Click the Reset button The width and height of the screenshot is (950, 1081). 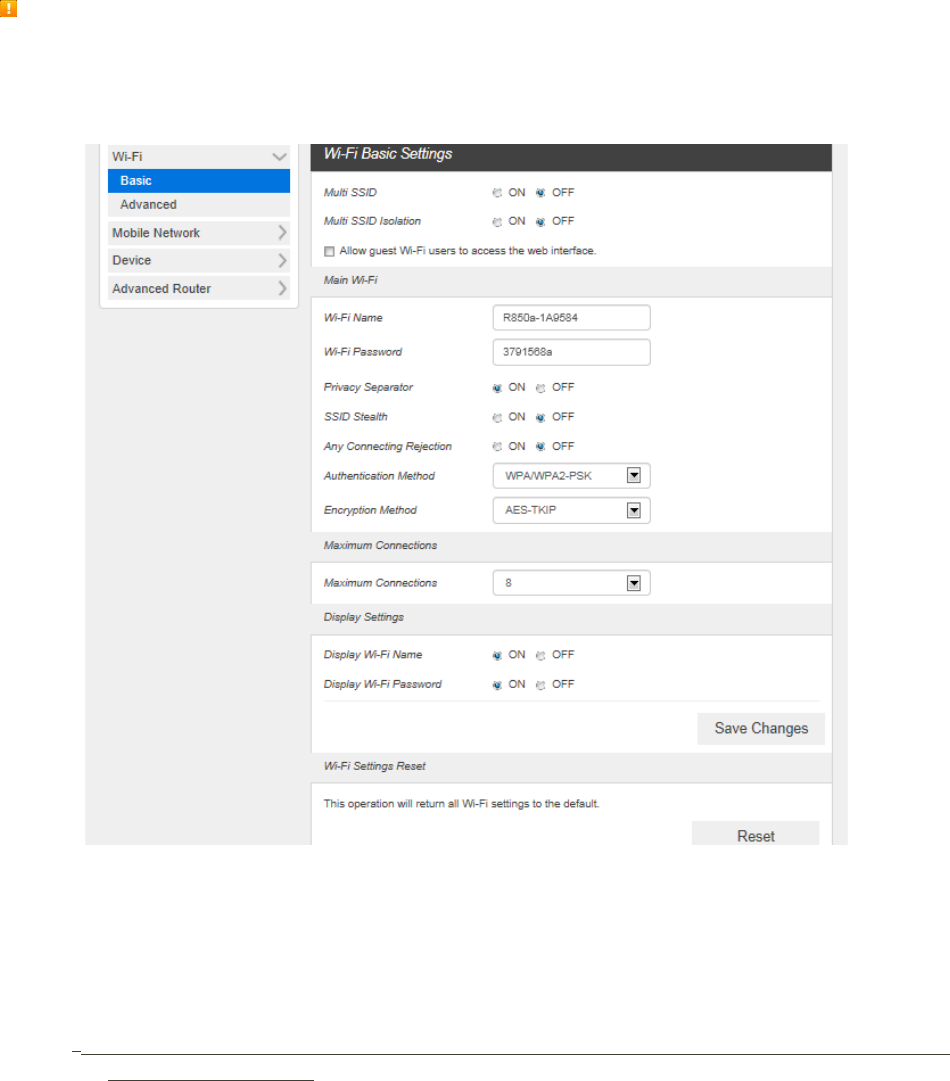point(756,834)
